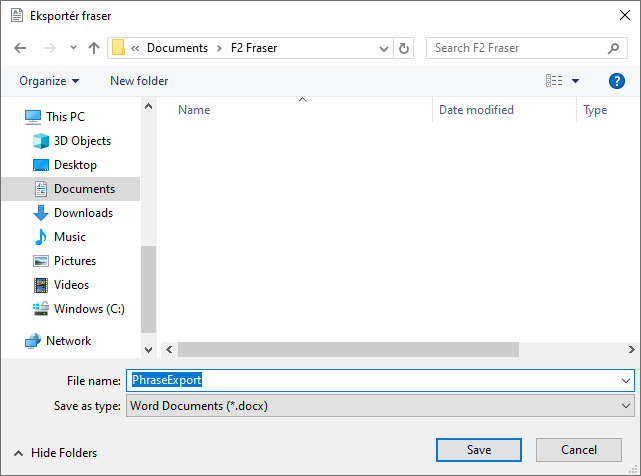Click the Back navigation arrow
This screenshot has width=641, height=476.
(x=22, y=48)
